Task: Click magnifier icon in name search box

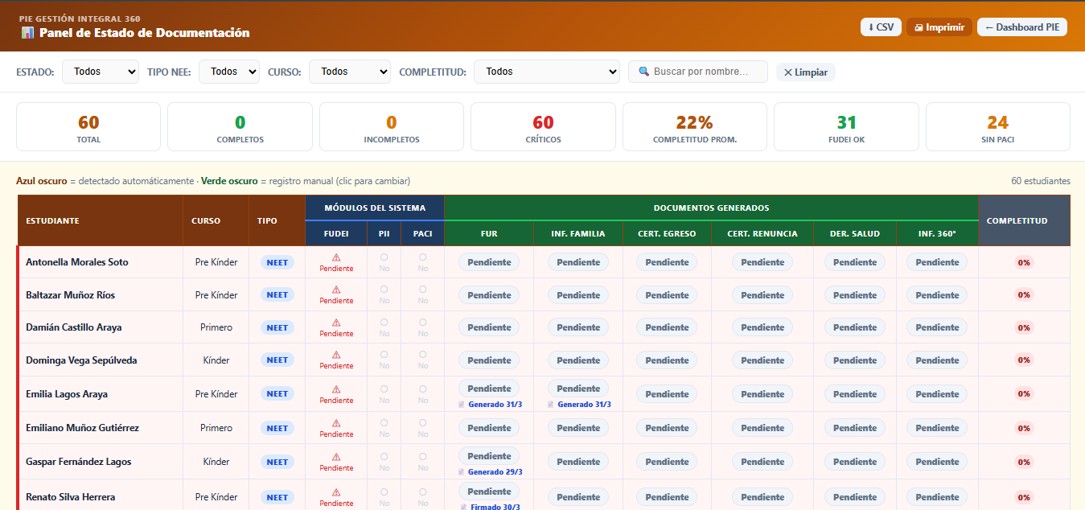Action: (644, 71)
